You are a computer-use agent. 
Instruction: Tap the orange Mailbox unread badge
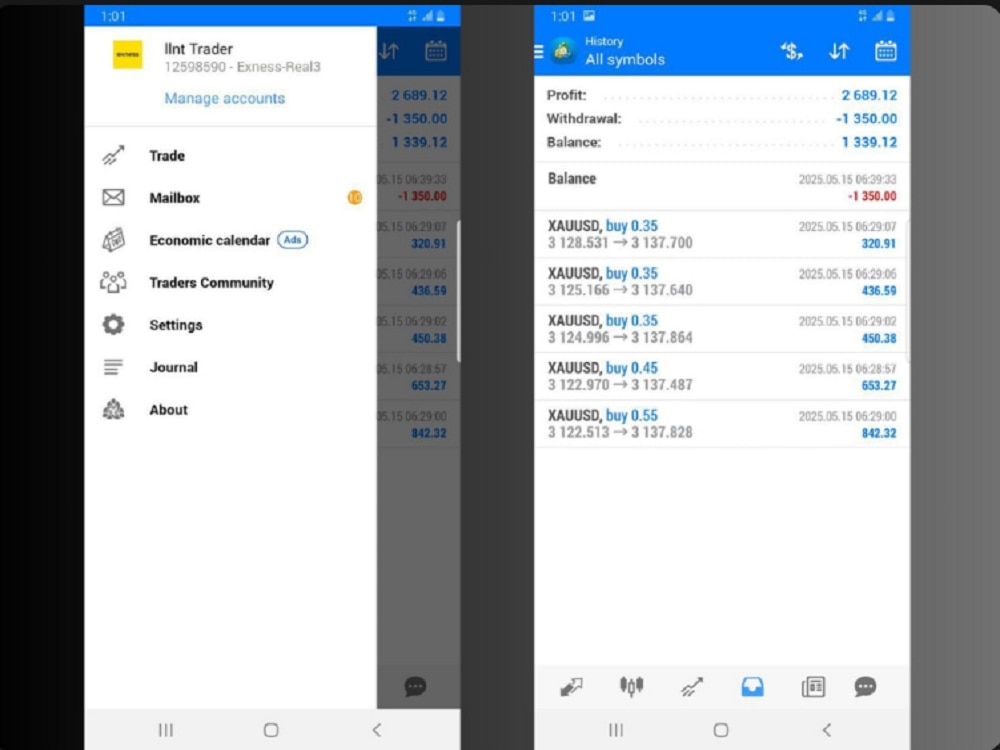(x=355, y=198)
